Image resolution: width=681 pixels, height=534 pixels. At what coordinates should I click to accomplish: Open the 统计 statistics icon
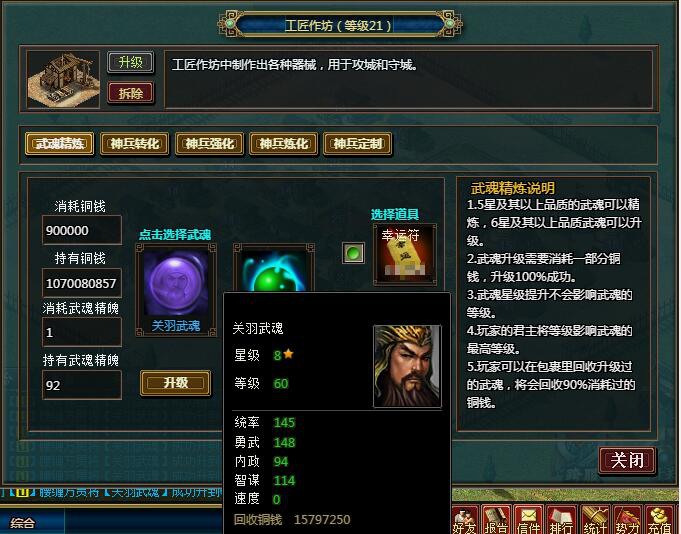(x=595, y=519)
